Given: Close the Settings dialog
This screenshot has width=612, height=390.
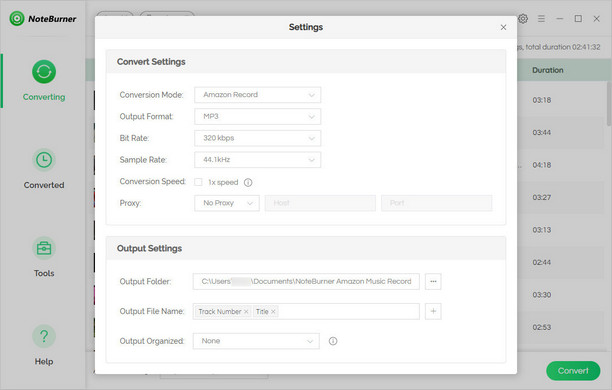Looking at the screenshot, I should (503, 27).
